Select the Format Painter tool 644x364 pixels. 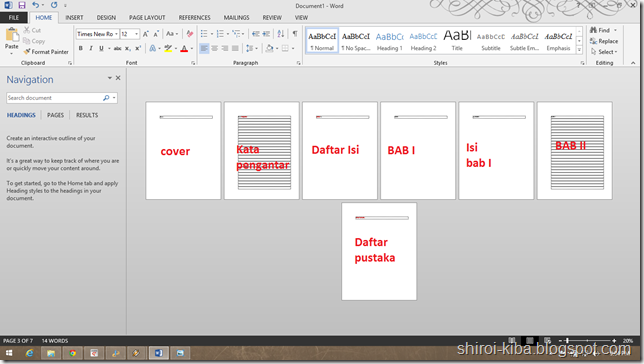click(46, 52)
